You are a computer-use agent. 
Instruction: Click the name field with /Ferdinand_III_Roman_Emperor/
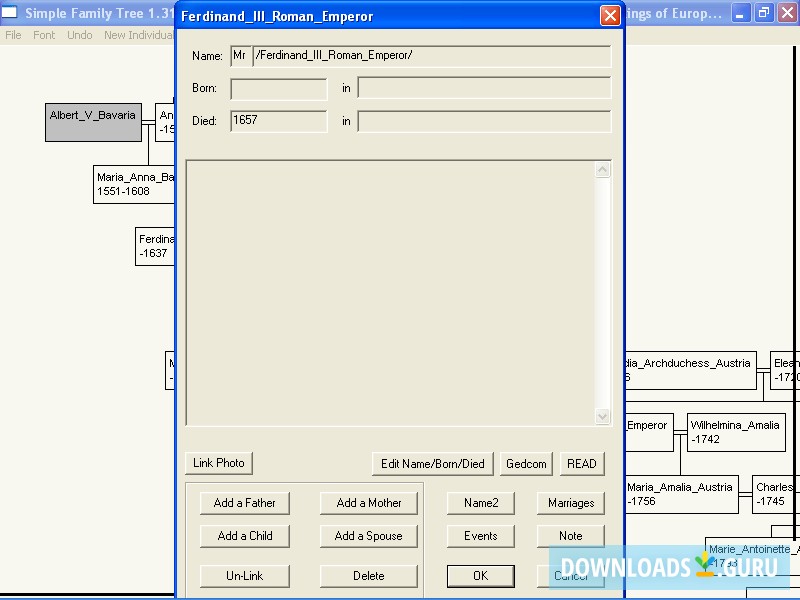click(x=432, y=56)
